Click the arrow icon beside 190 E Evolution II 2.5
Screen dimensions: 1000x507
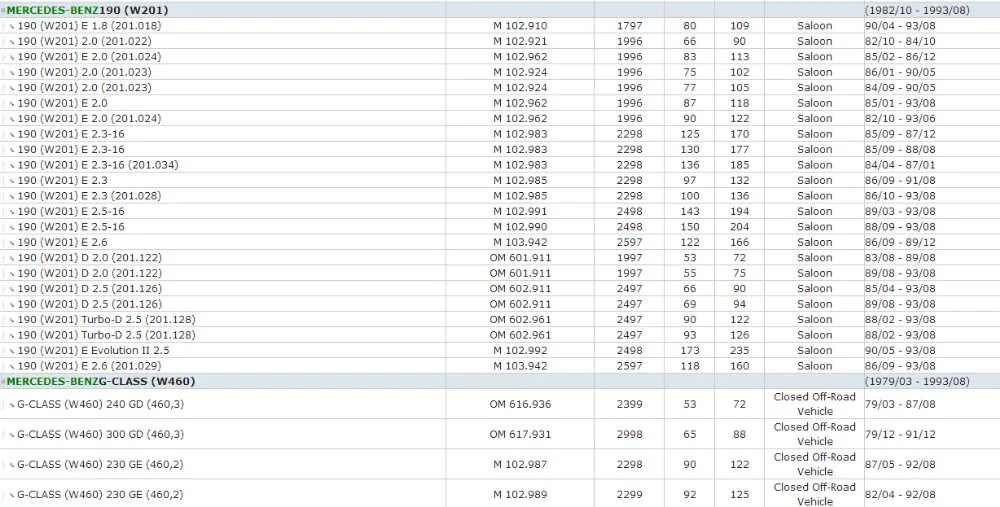(x=12, y=351)
